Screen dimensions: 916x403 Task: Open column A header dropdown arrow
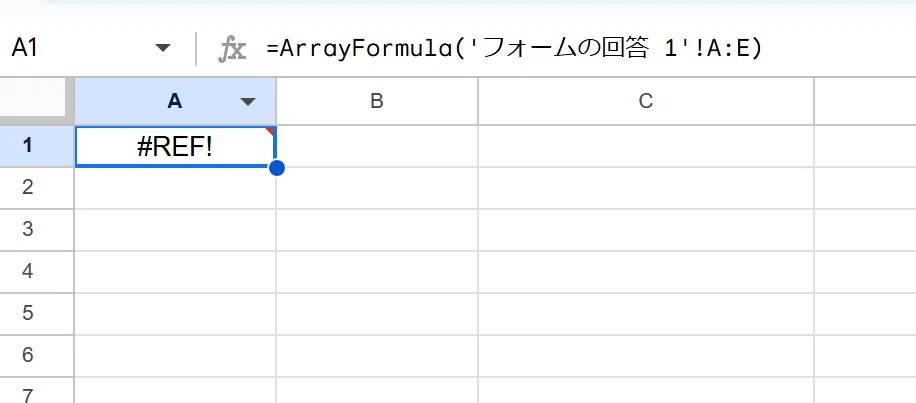(248, 102)
